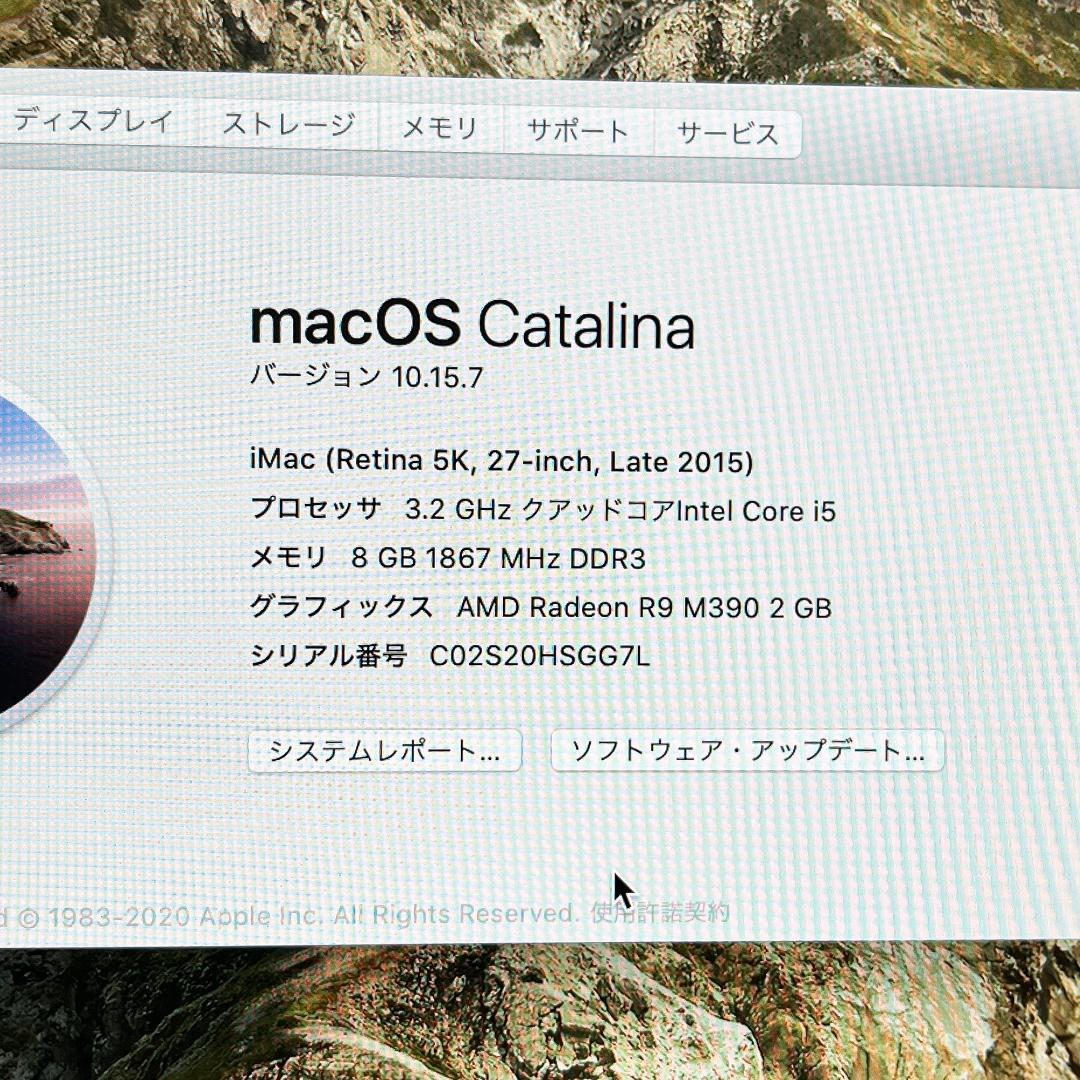The height and width of the screenshot is (1080, 1080).
Task: Click the システムレポート... button
Action: (384, 751)
